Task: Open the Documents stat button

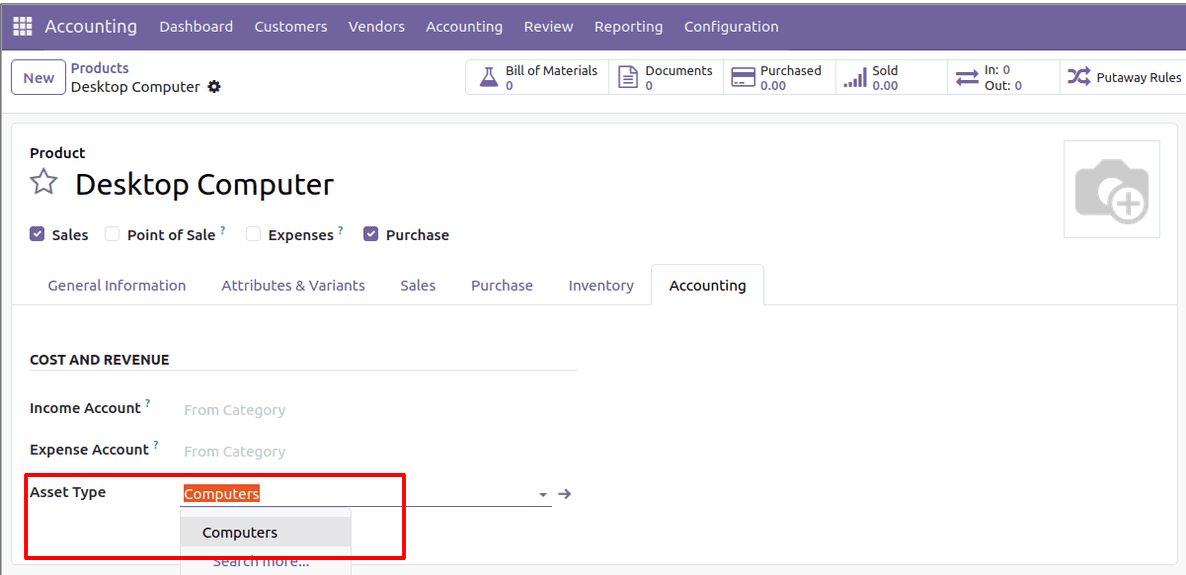Action: click(x=666, y=78)
